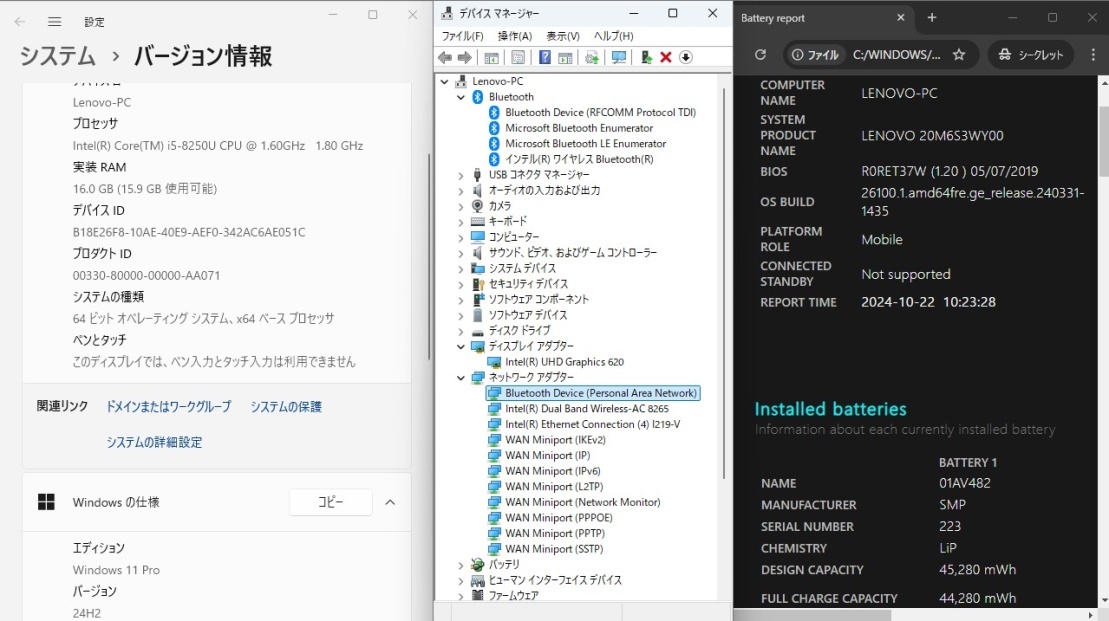Select WAN Miniport (SSTP)
Image resolution: width=1109 pixels, height=621 pixels.
(x=554, y=549)
